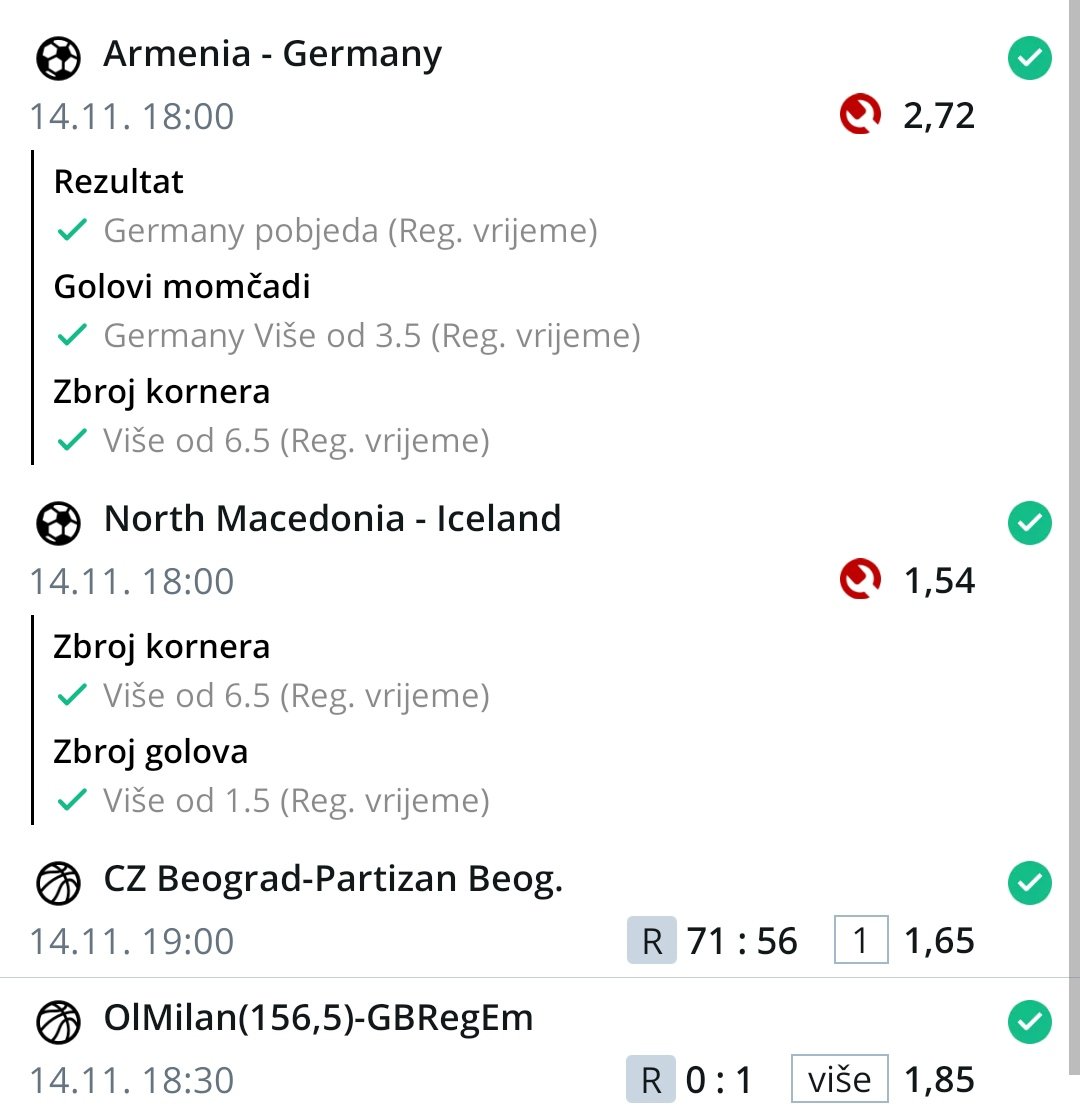This screenshot has width=1080, height=1113.
Task: Click the boxed '1' pick tag
Action: coord(861,942)
